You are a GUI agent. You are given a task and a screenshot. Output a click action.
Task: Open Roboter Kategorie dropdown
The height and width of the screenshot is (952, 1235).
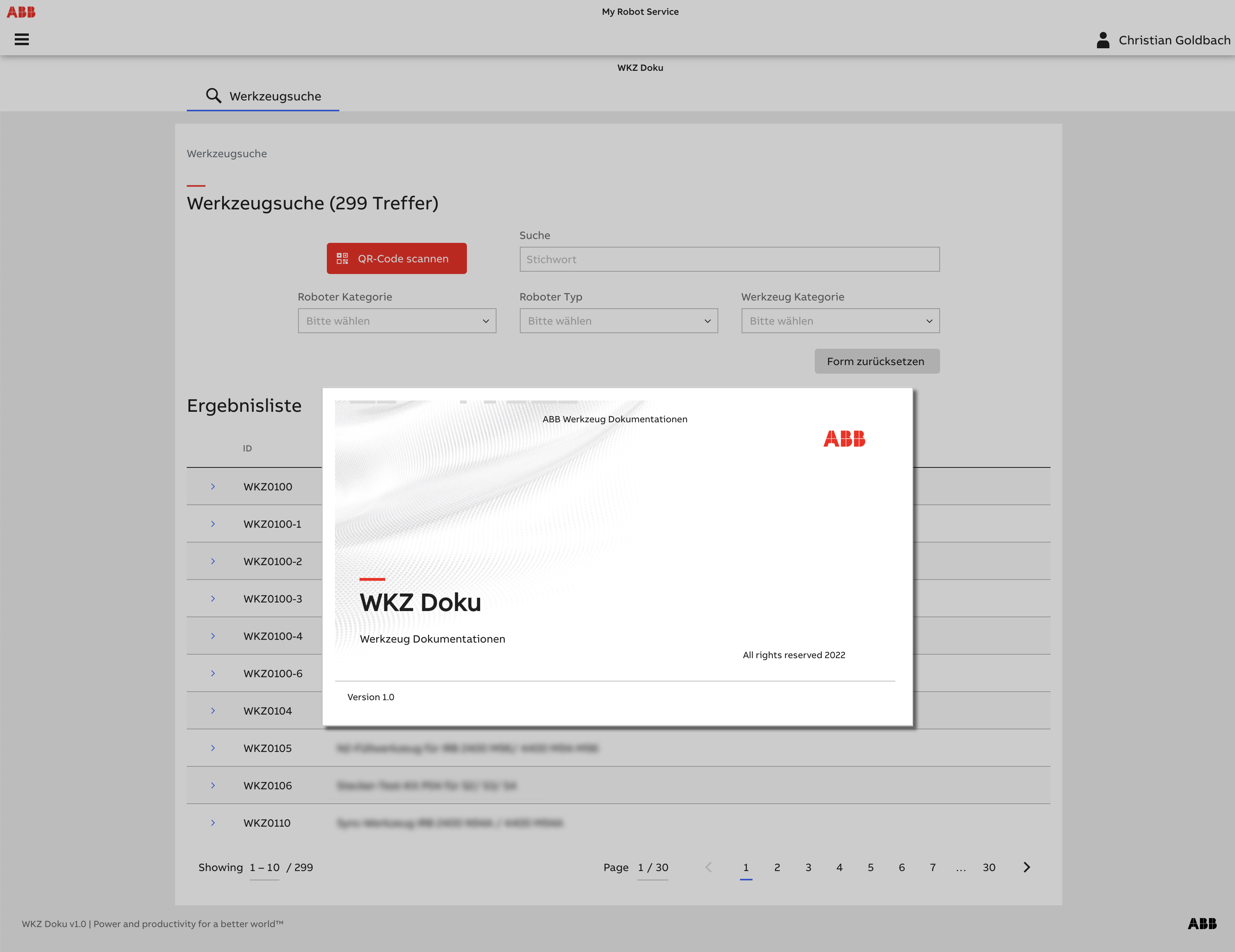[396, 321]
